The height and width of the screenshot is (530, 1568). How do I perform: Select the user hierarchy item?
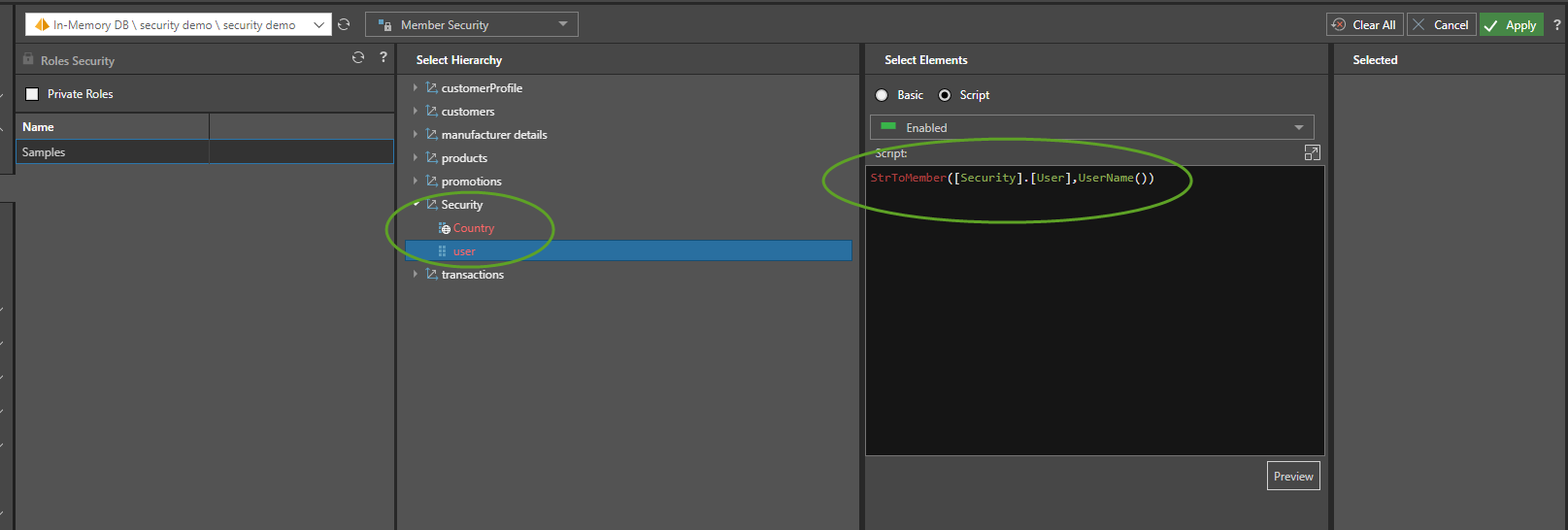point(628,251)
